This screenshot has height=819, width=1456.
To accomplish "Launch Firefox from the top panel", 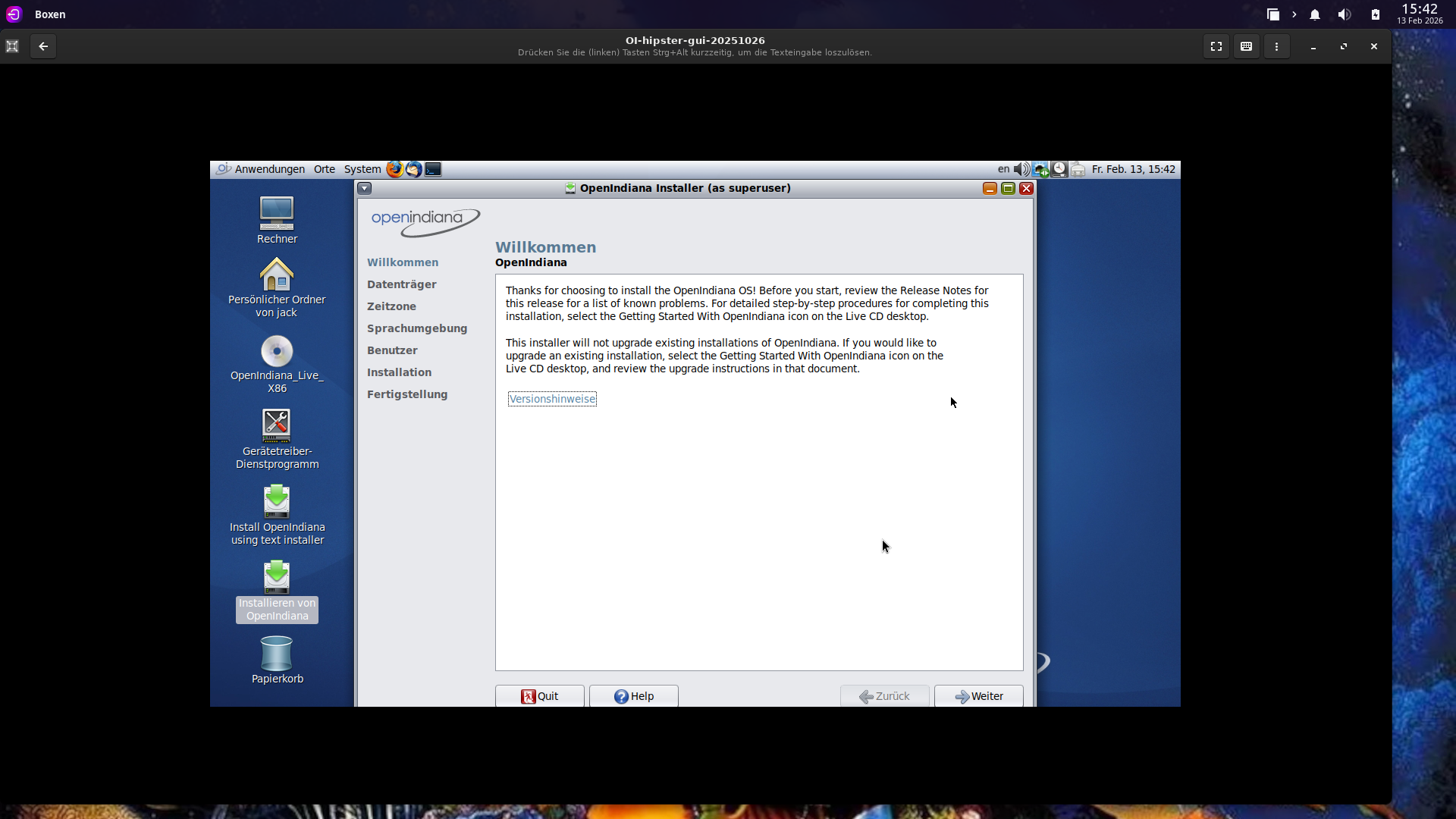I will 394,169.
